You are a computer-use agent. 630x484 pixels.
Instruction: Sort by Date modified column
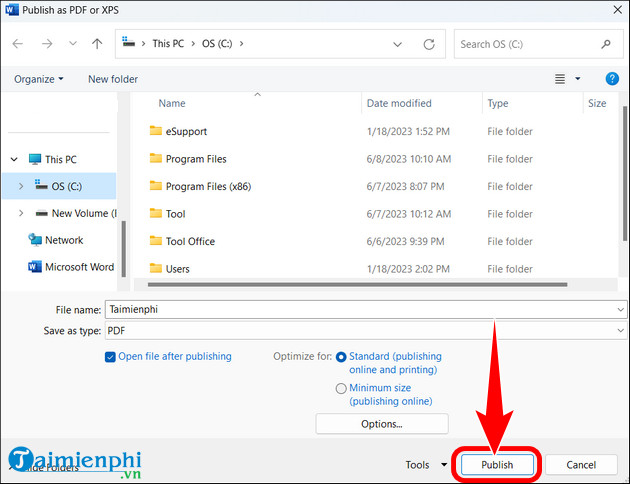tap(399, 103)
